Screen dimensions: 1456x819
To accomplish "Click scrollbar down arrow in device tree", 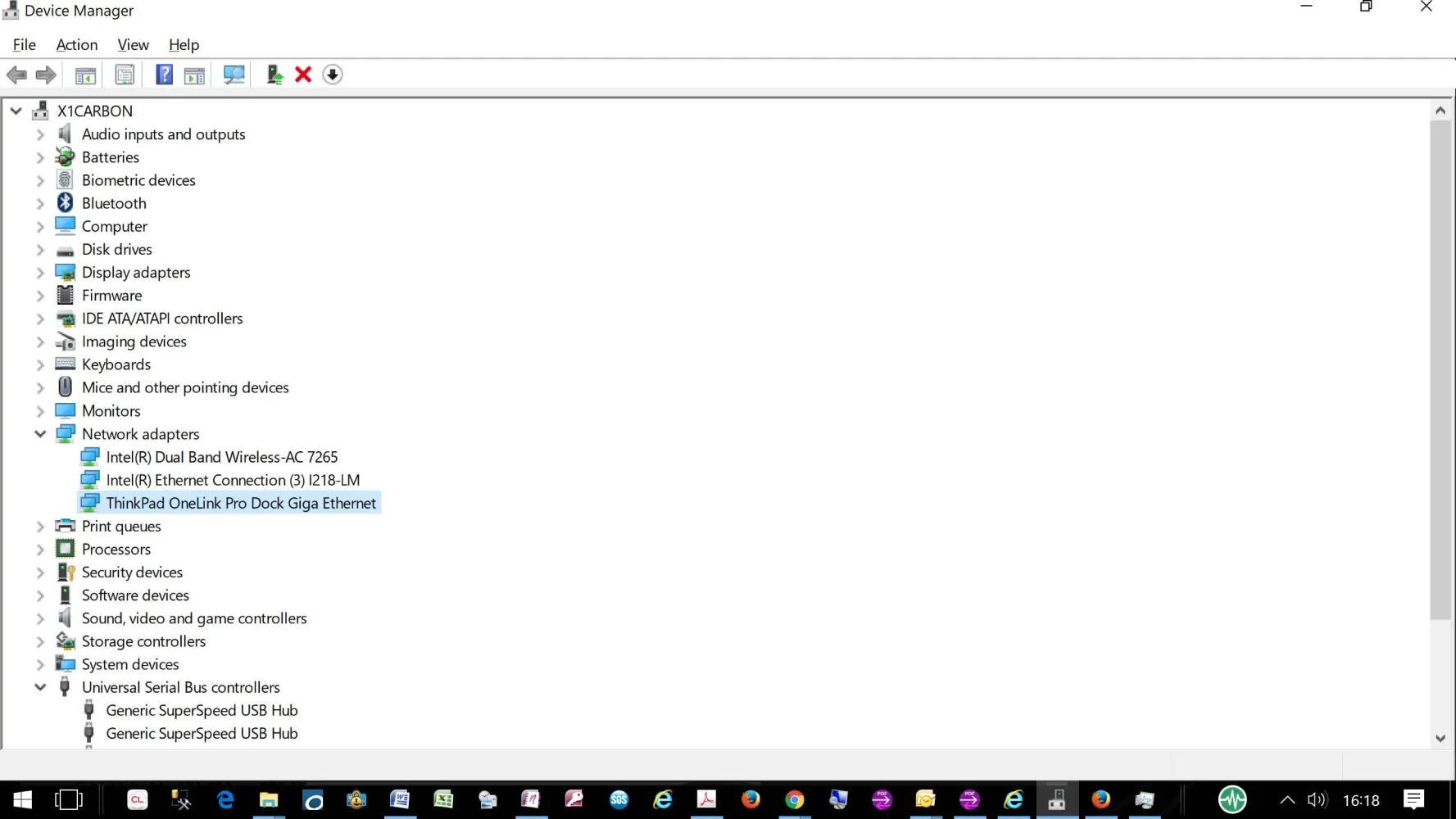I will [1440, 738].
